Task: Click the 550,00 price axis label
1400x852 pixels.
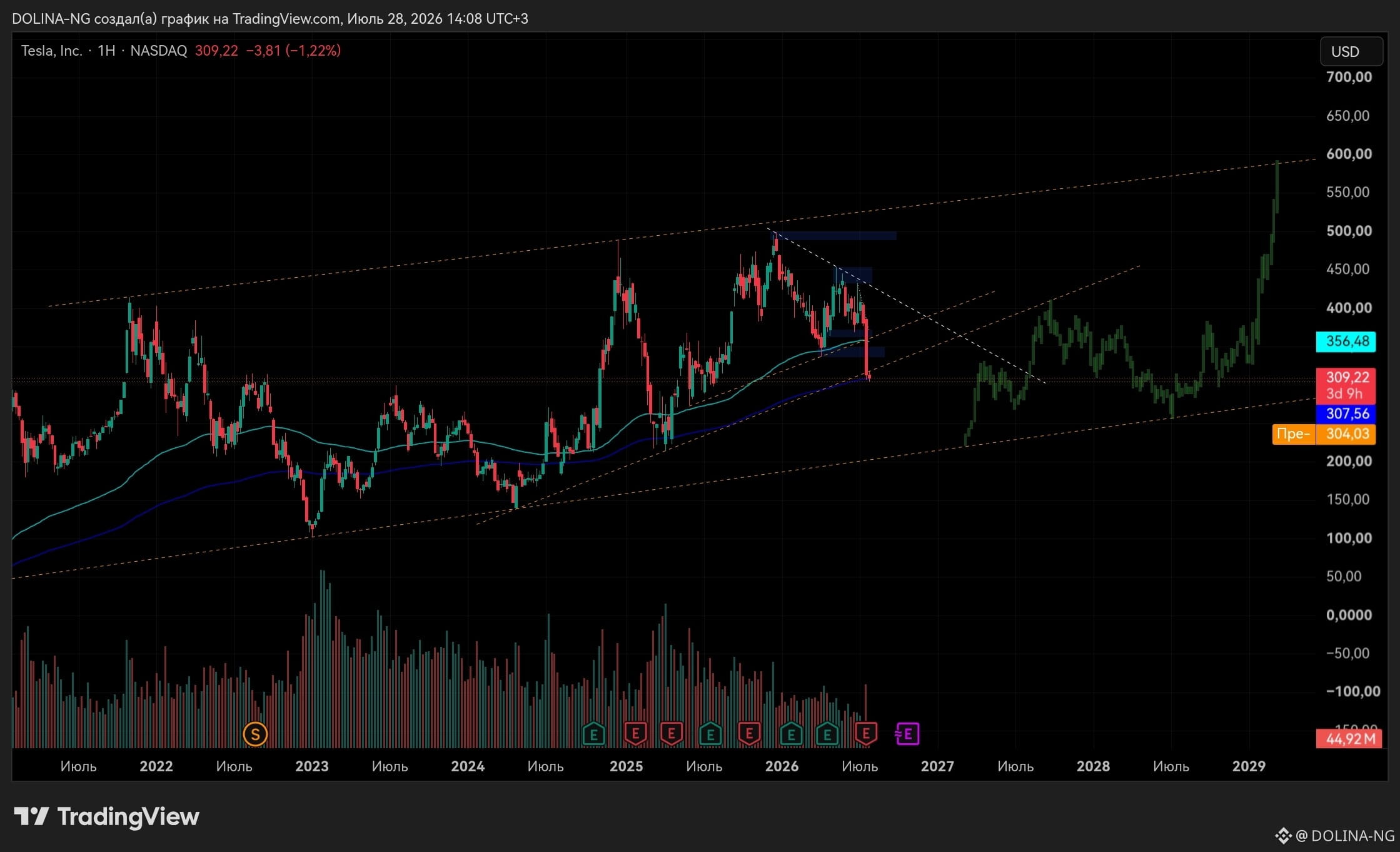Action: pos(1347,192)
